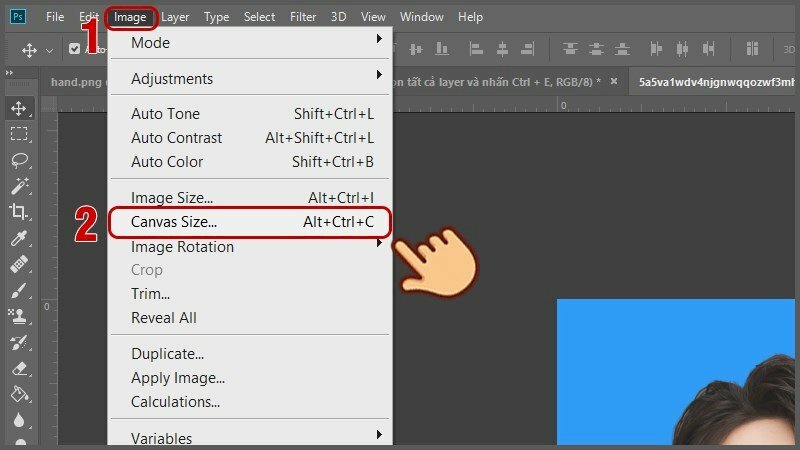Toggle the Auto-Select checkbox
The image size is (800, 450).
(75, 48)
